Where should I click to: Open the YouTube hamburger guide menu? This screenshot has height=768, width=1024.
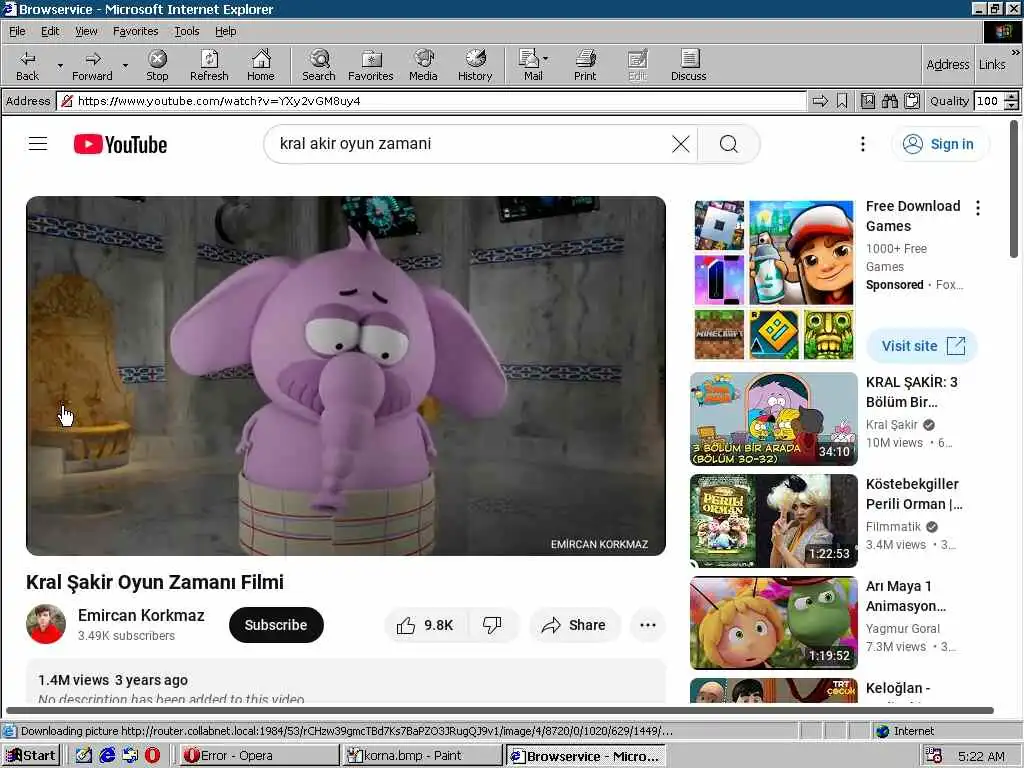[38, 144]
